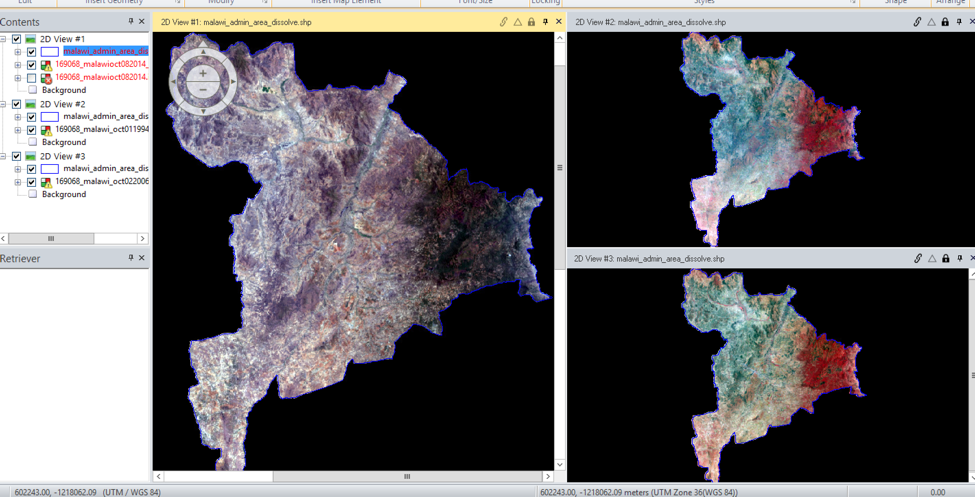Pan right with navigation wheel arrow

click(233, 81)
